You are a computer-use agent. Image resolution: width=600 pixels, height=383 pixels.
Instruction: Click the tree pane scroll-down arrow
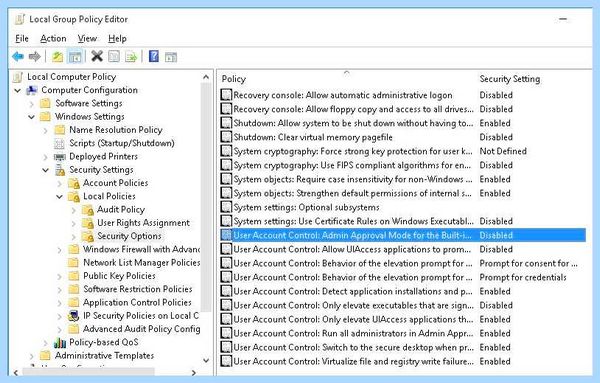206,360
